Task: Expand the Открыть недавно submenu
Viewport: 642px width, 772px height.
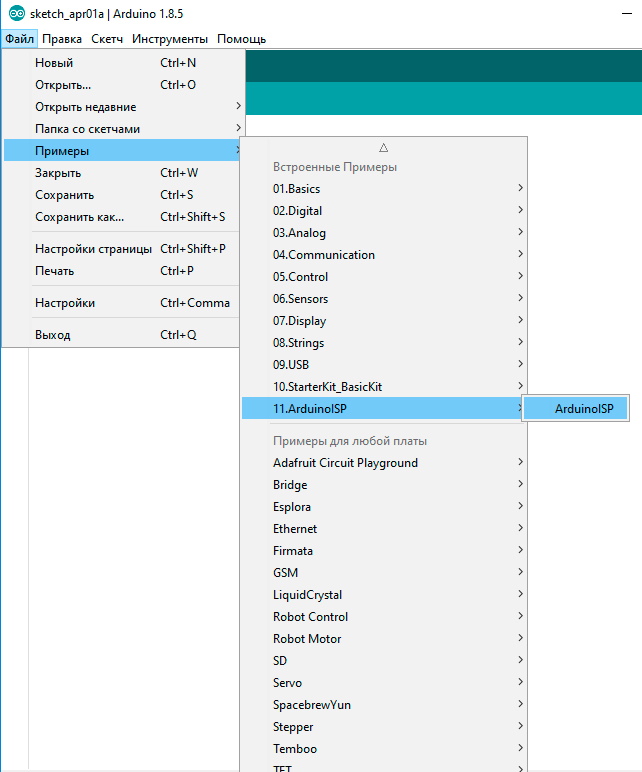Action: [86, 107]
